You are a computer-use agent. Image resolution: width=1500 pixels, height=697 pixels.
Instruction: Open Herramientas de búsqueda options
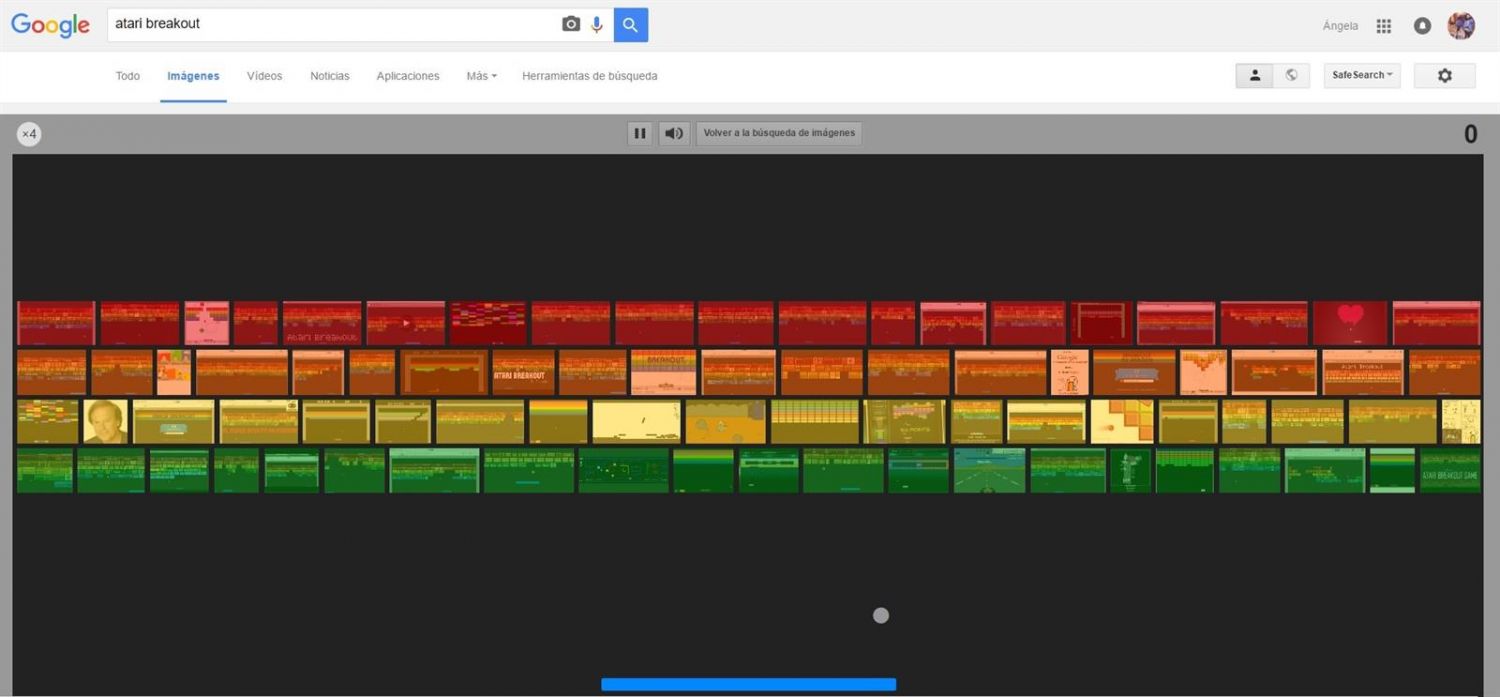pyautogui.click(x=589, y=76)
